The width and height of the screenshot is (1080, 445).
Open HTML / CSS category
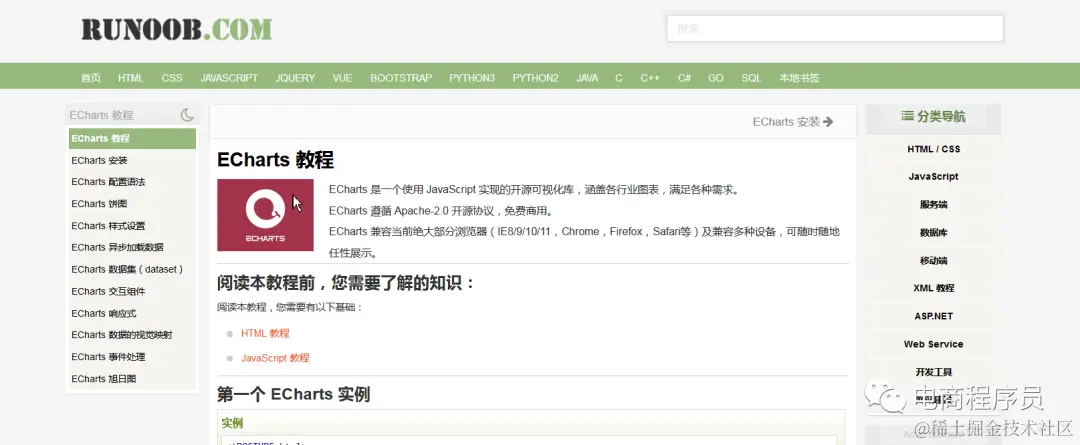[x=933, y=149]
